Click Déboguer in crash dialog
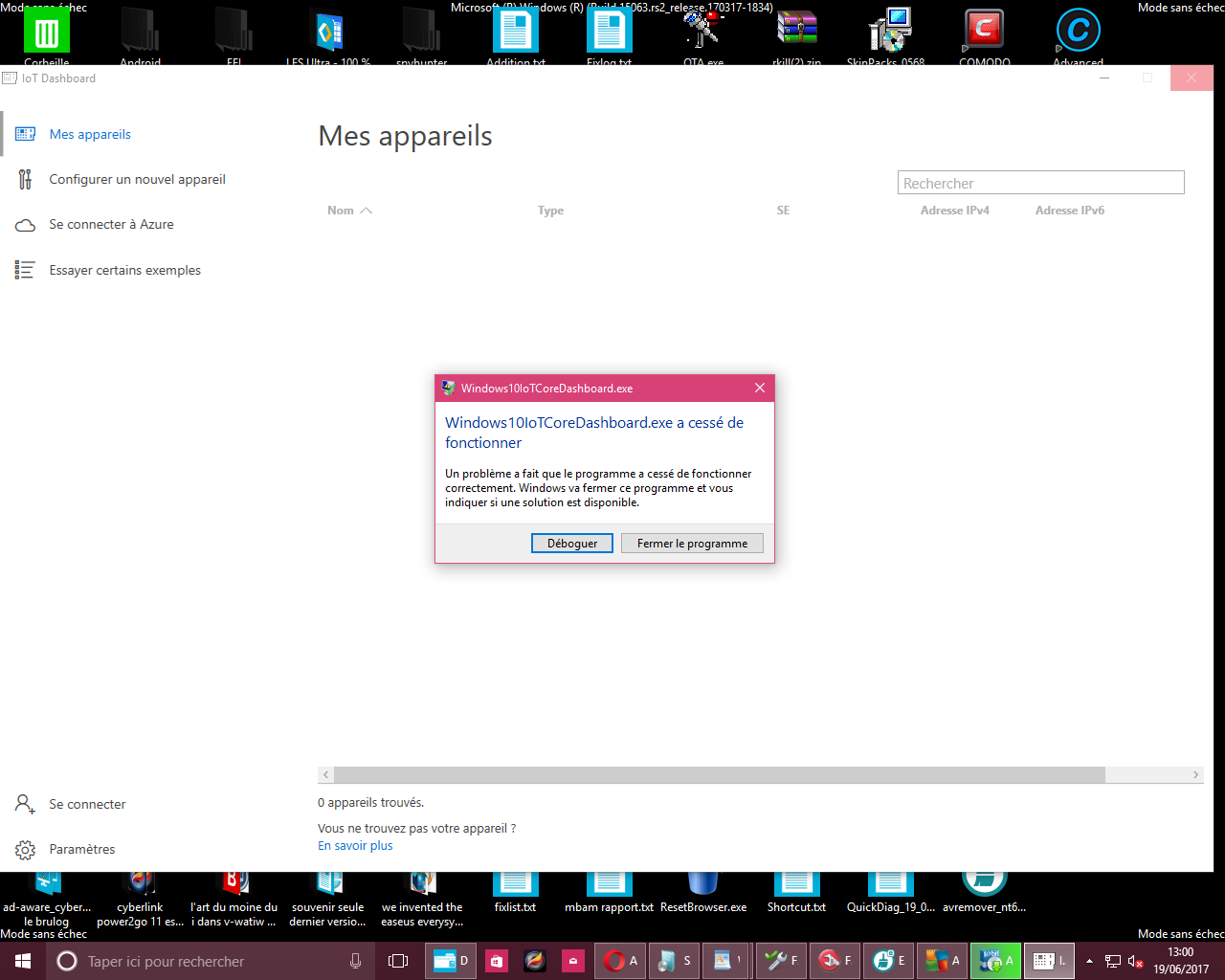Viewport: 1225px width, 980px height. tap(572, 543)
